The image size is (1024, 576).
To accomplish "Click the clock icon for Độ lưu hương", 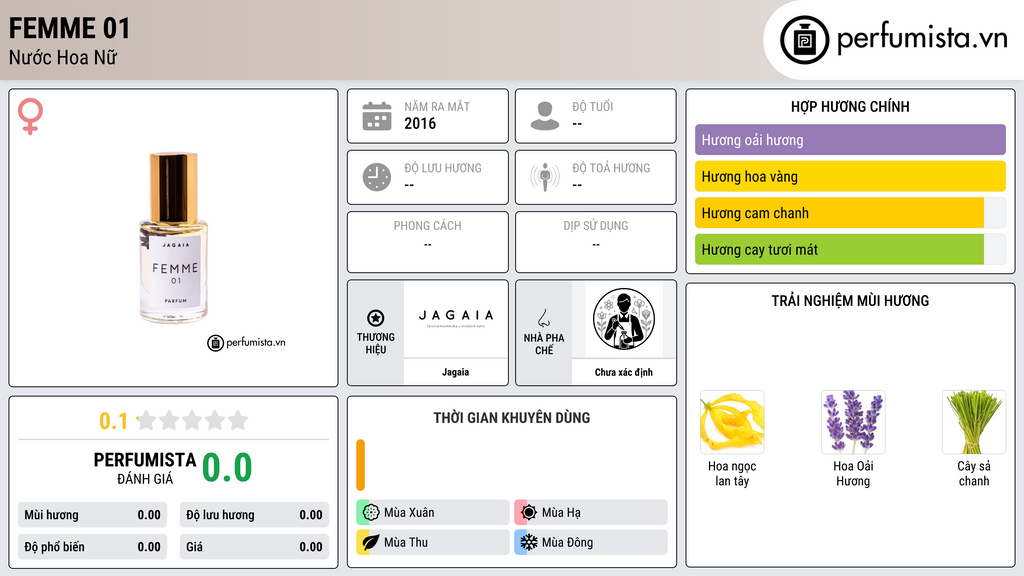I will coord(377,177).
